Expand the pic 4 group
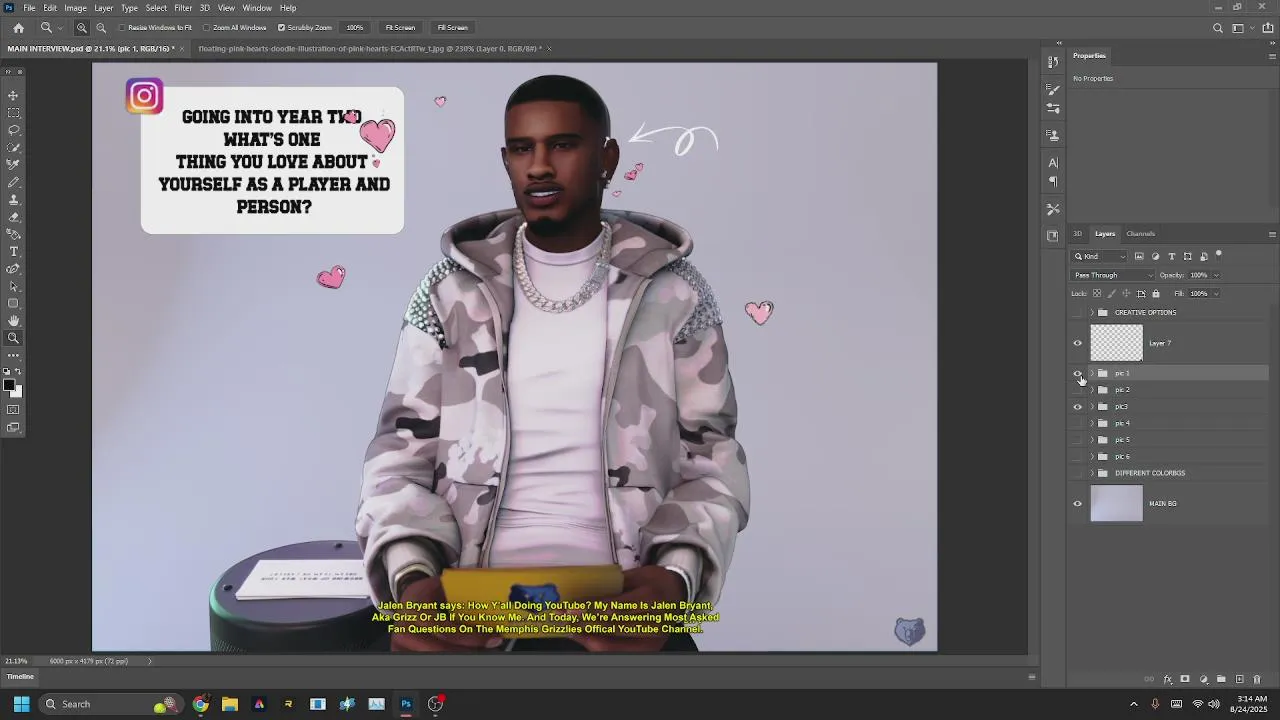Viewport: 1280px width, 720px height. coord(1091,423)
